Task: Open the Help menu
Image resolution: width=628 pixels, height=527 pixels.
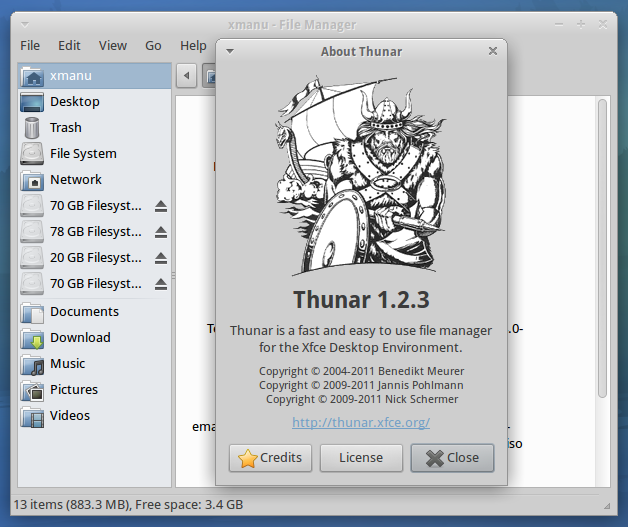Action: (193, 46)
